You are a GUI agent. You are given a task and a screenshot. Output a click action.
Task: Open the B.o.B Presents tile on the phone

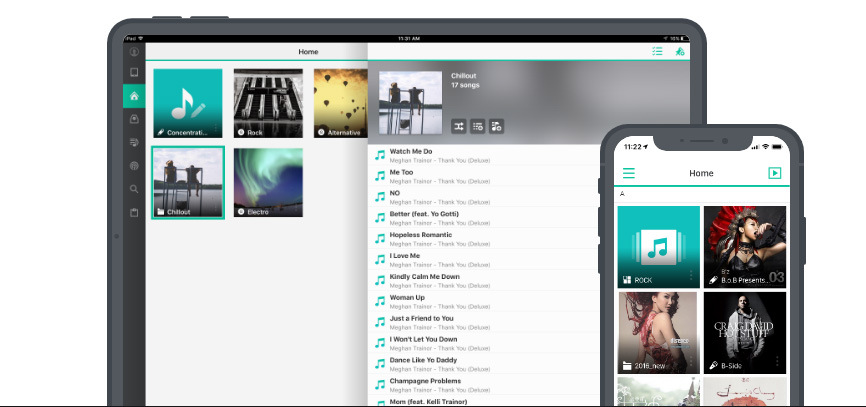click(x=744, y=247)
